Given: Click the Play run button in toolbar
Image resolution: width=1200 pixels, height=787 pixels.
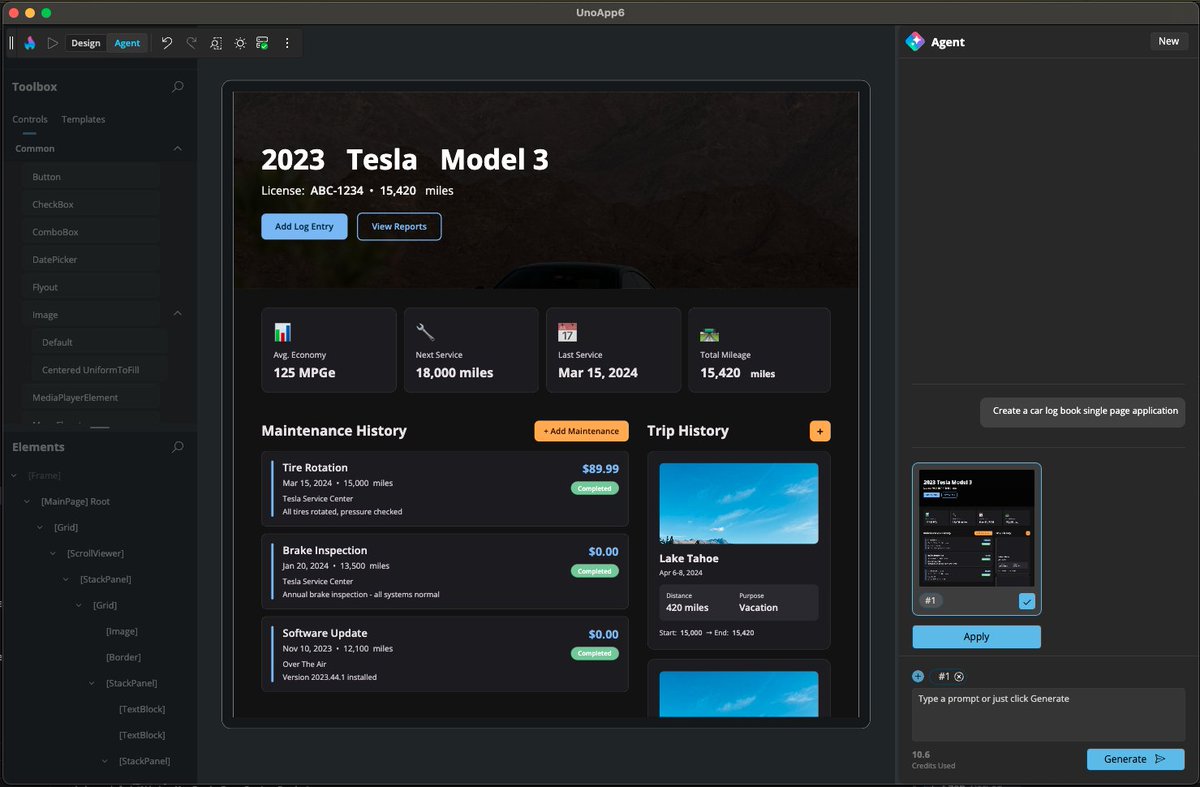Looking at the screenshot, I should 52,43.
